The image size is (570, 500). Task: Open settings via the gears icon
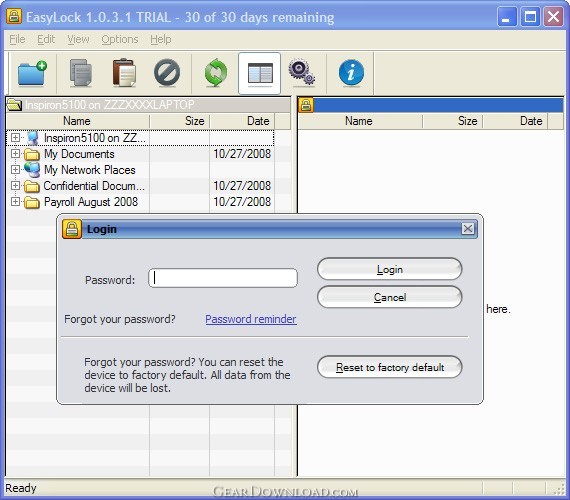point(302,72)
